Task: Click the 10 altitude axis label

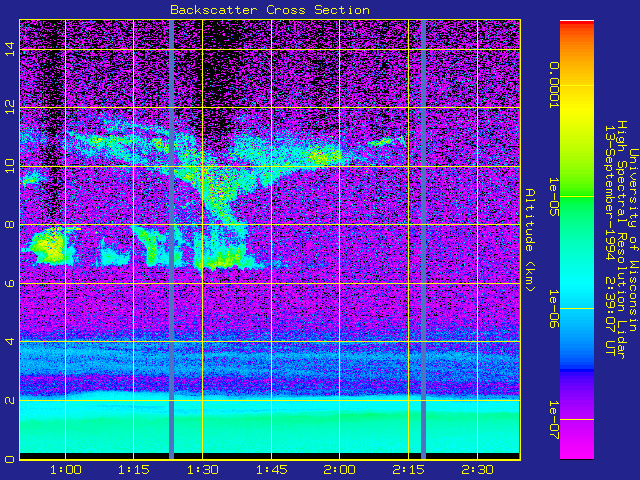Action: [x=10, y=166]
